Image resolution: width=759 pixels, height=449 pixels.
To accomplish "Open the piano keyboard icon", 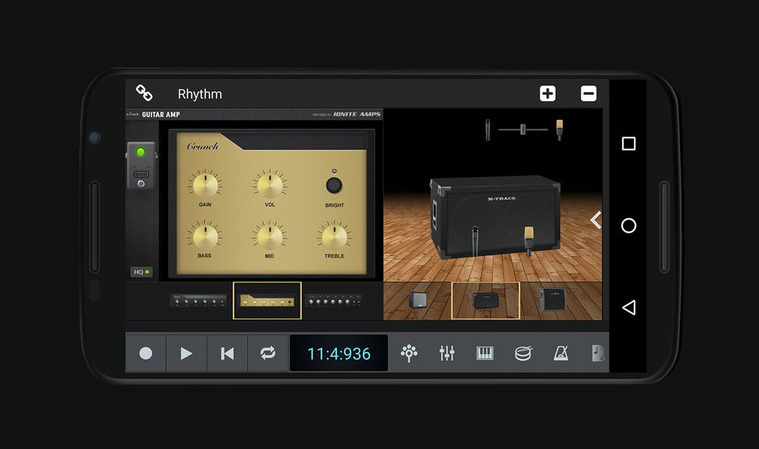I will pos(485,353).
